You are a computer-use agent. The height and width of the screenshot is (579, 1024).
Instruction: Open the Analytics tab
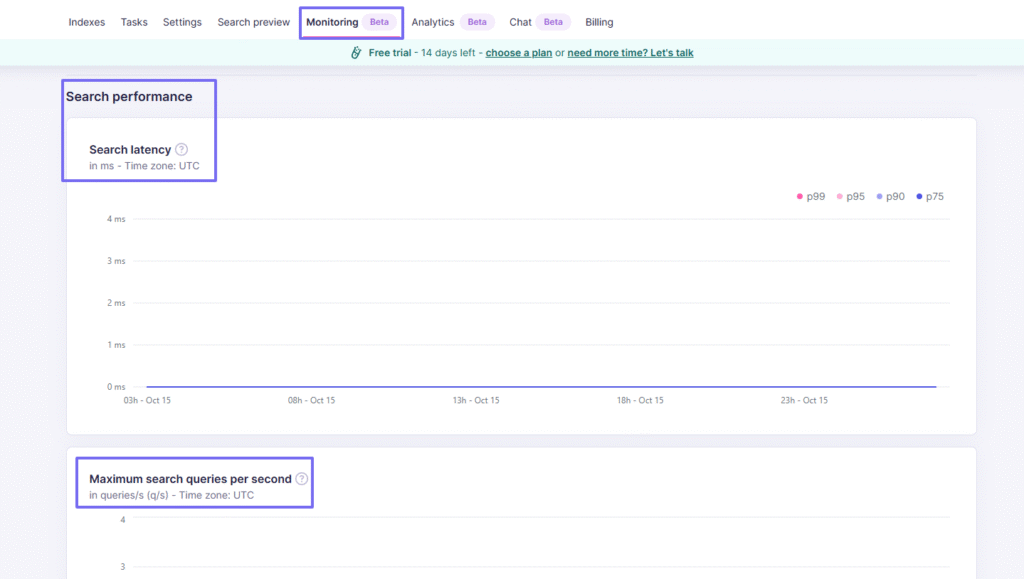tap(432, 21)
